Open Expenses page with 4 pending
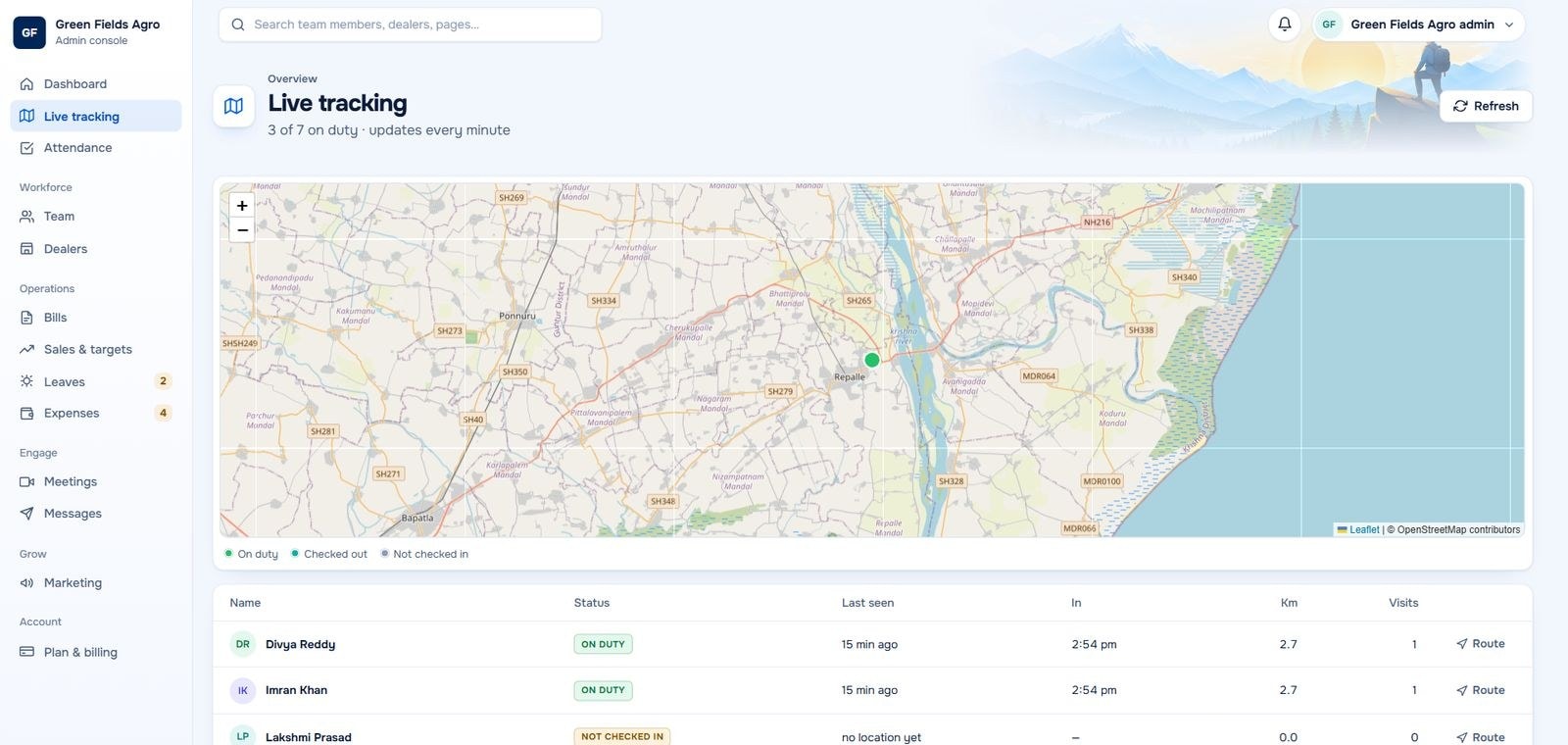This screenshot has width=1568, height=745. coord(96,413)
